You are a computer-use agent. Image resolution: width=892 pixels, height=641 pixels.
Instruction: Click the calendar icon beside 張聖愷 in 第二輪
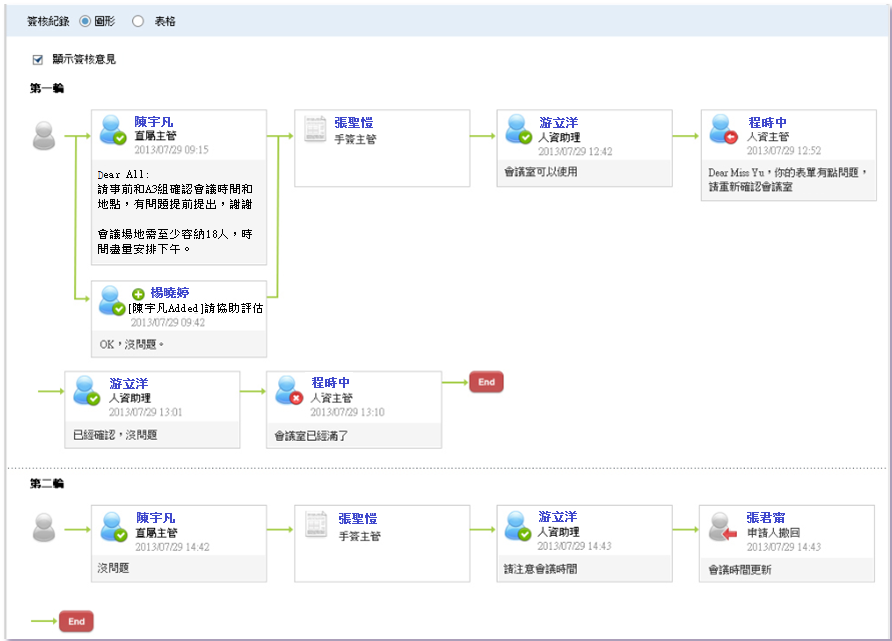pyautogui.click(x=316, y=524)
